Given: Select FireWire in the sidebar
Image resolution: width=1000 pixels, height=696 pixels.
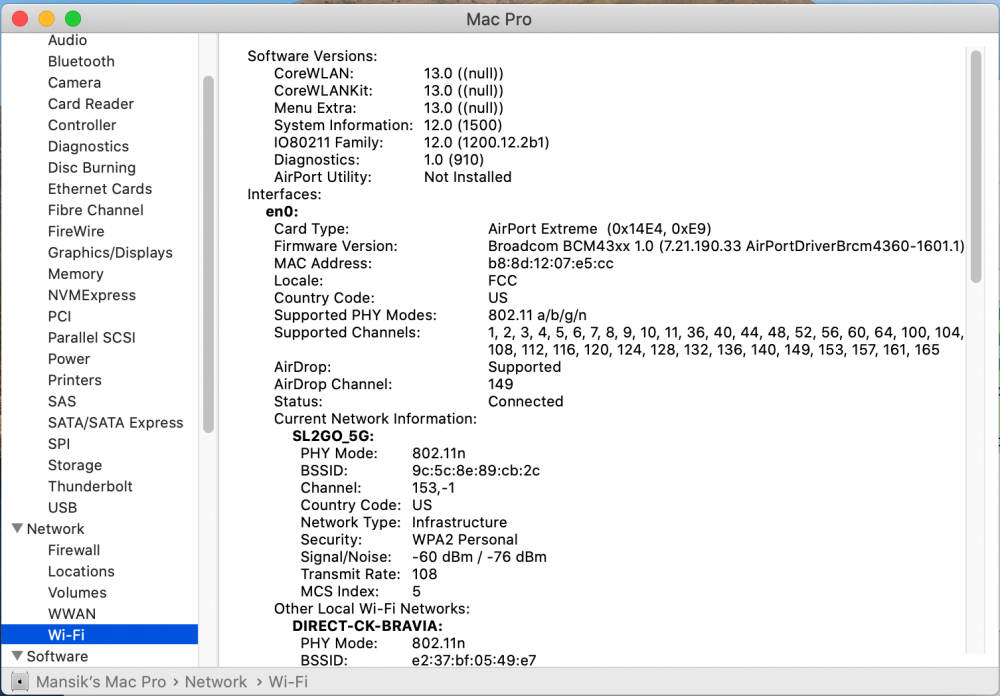Looking at the screenshot, I should pyautogui.click(x=76, y=232).
